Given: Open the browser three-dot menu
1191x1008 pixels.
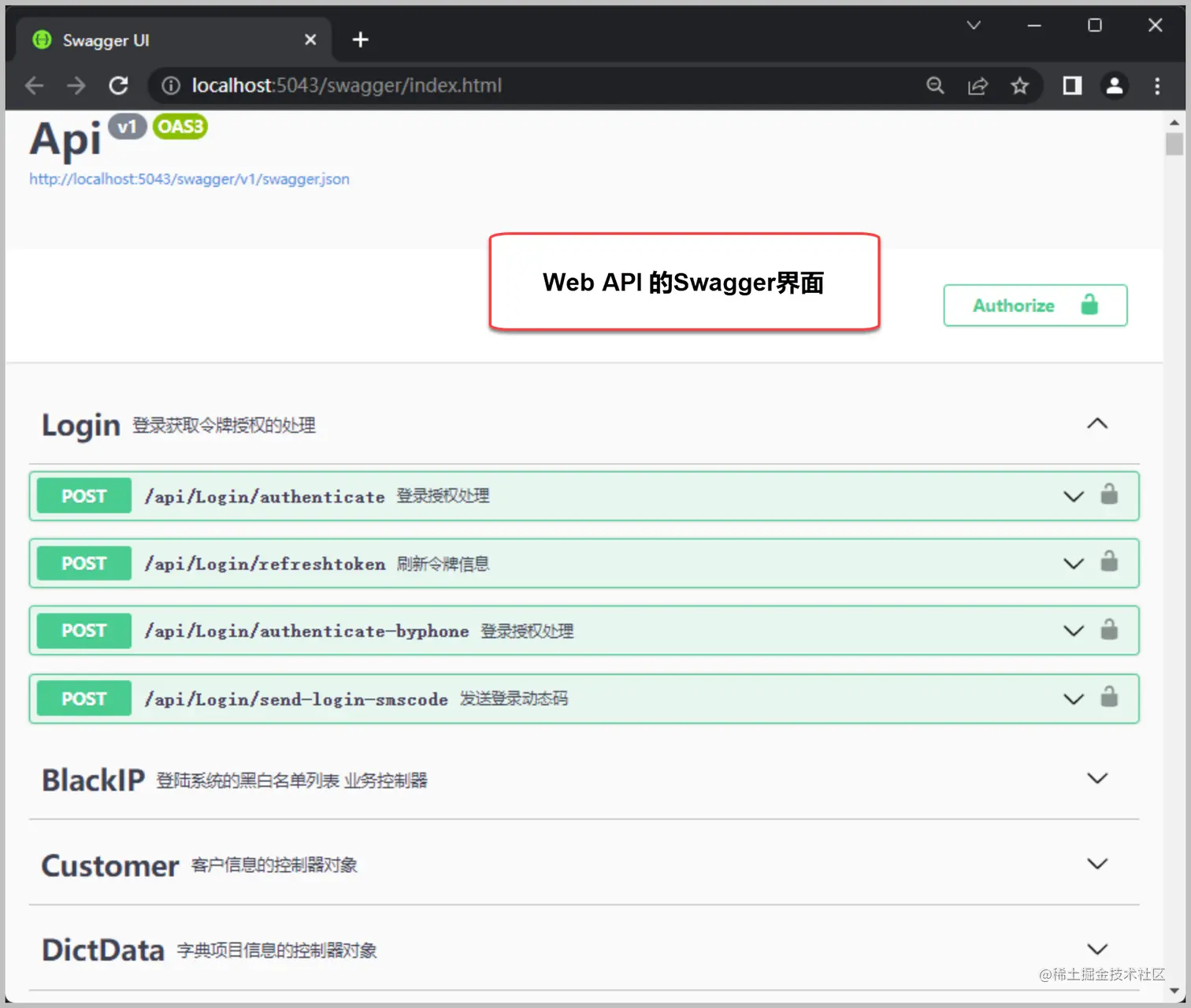Looking at the screenshot, I should point(1157,85).
